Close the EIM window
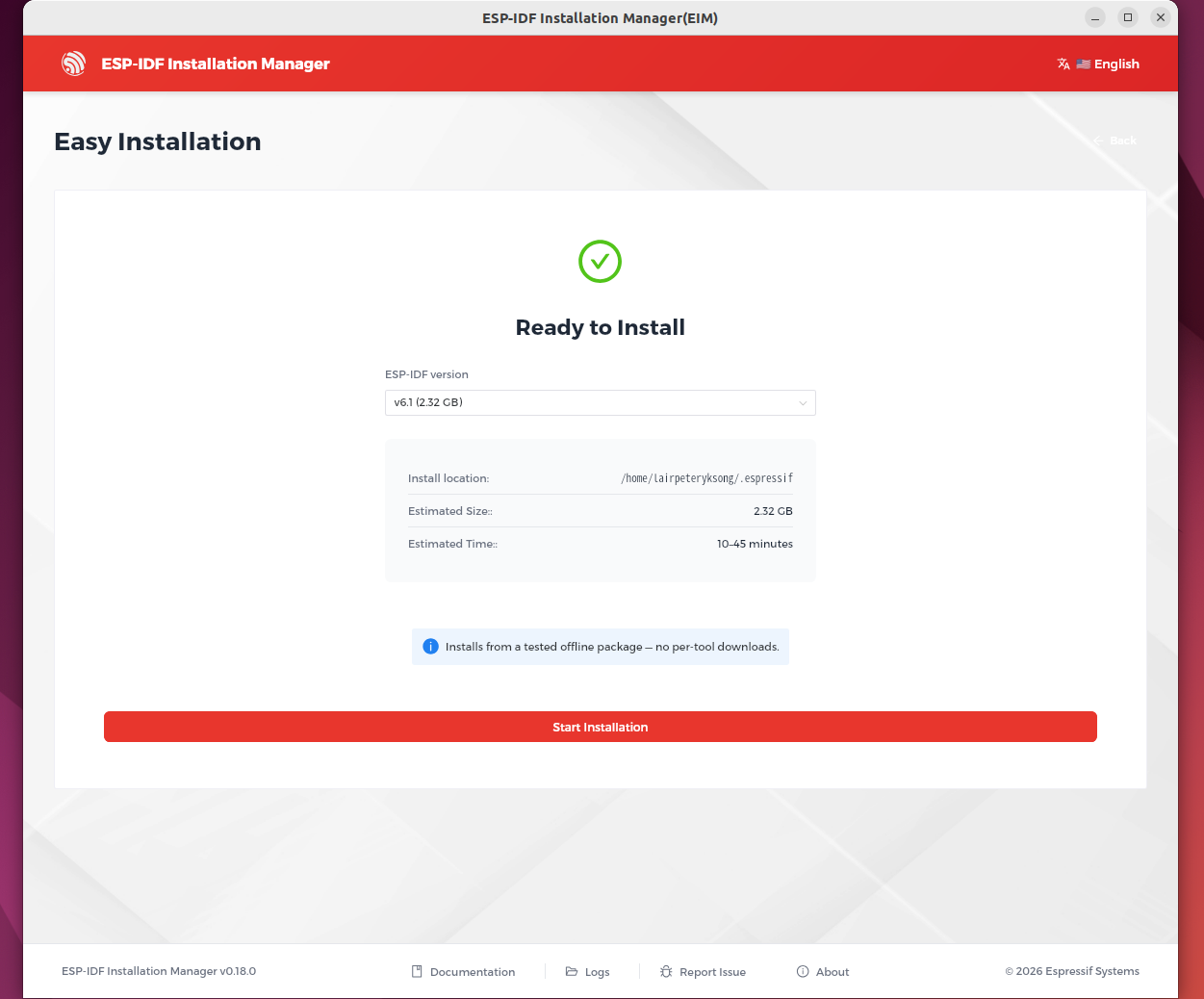 [x=1161, y=17]
